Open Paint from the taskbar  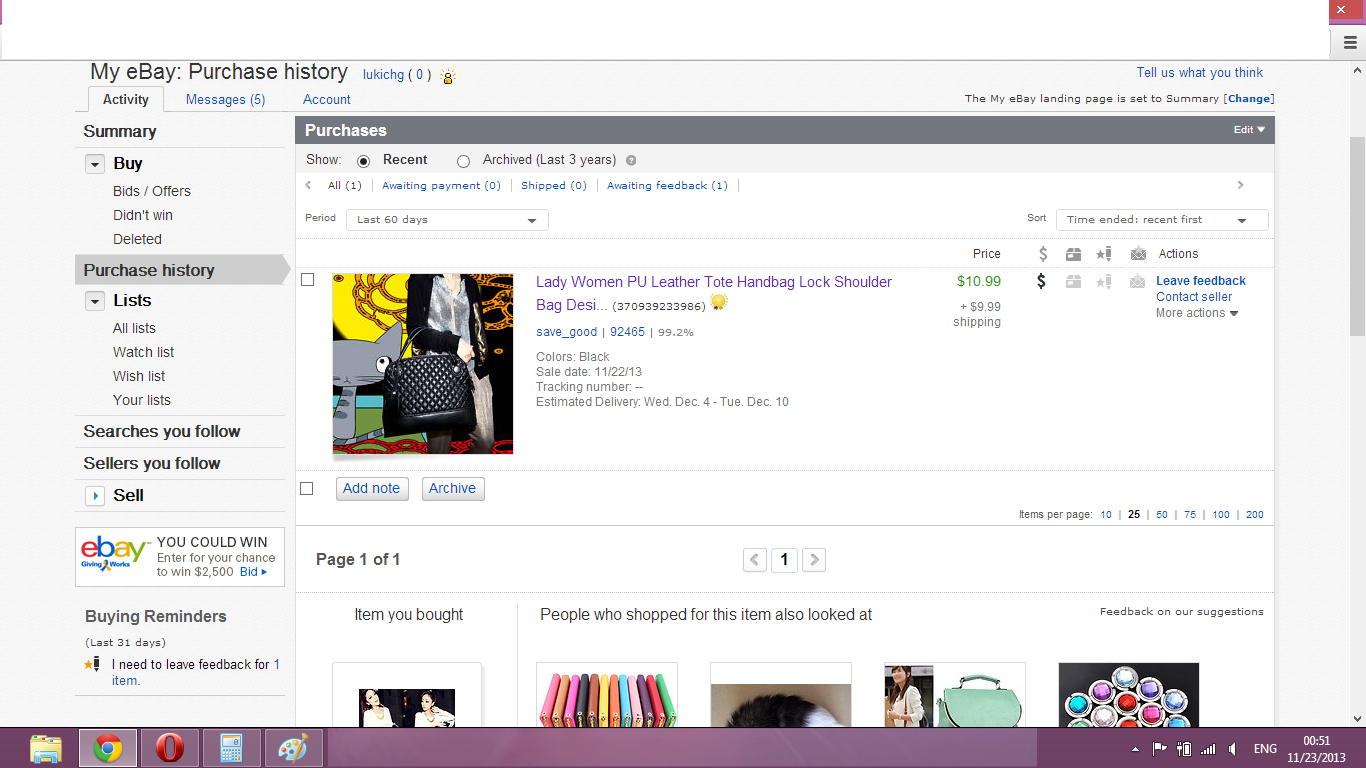(294, 748)
